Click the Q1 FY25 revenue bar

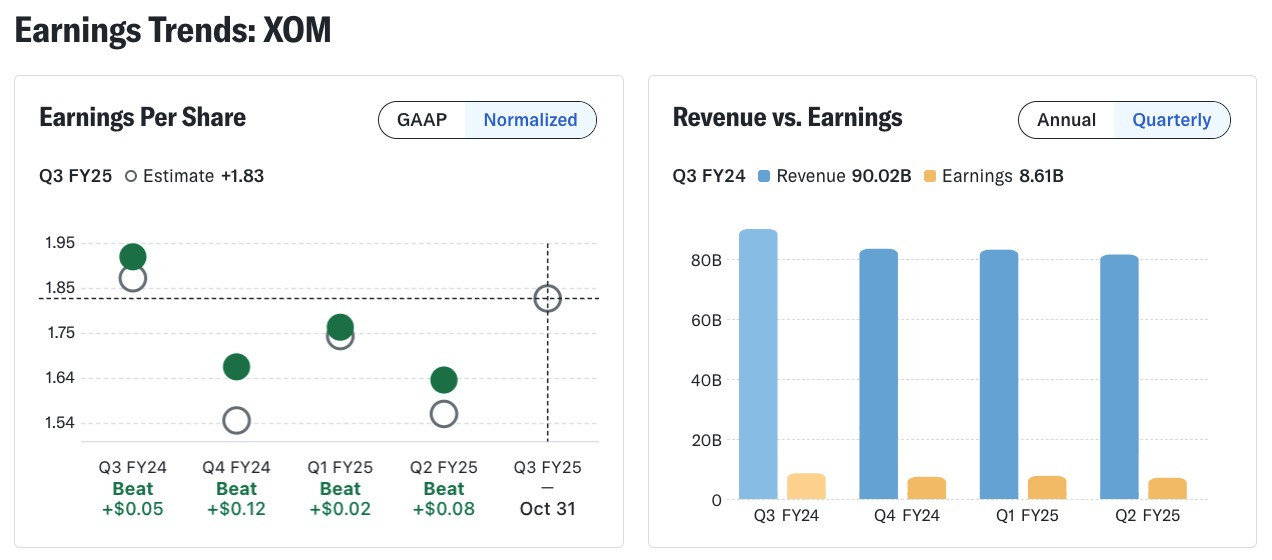[999, 374]
